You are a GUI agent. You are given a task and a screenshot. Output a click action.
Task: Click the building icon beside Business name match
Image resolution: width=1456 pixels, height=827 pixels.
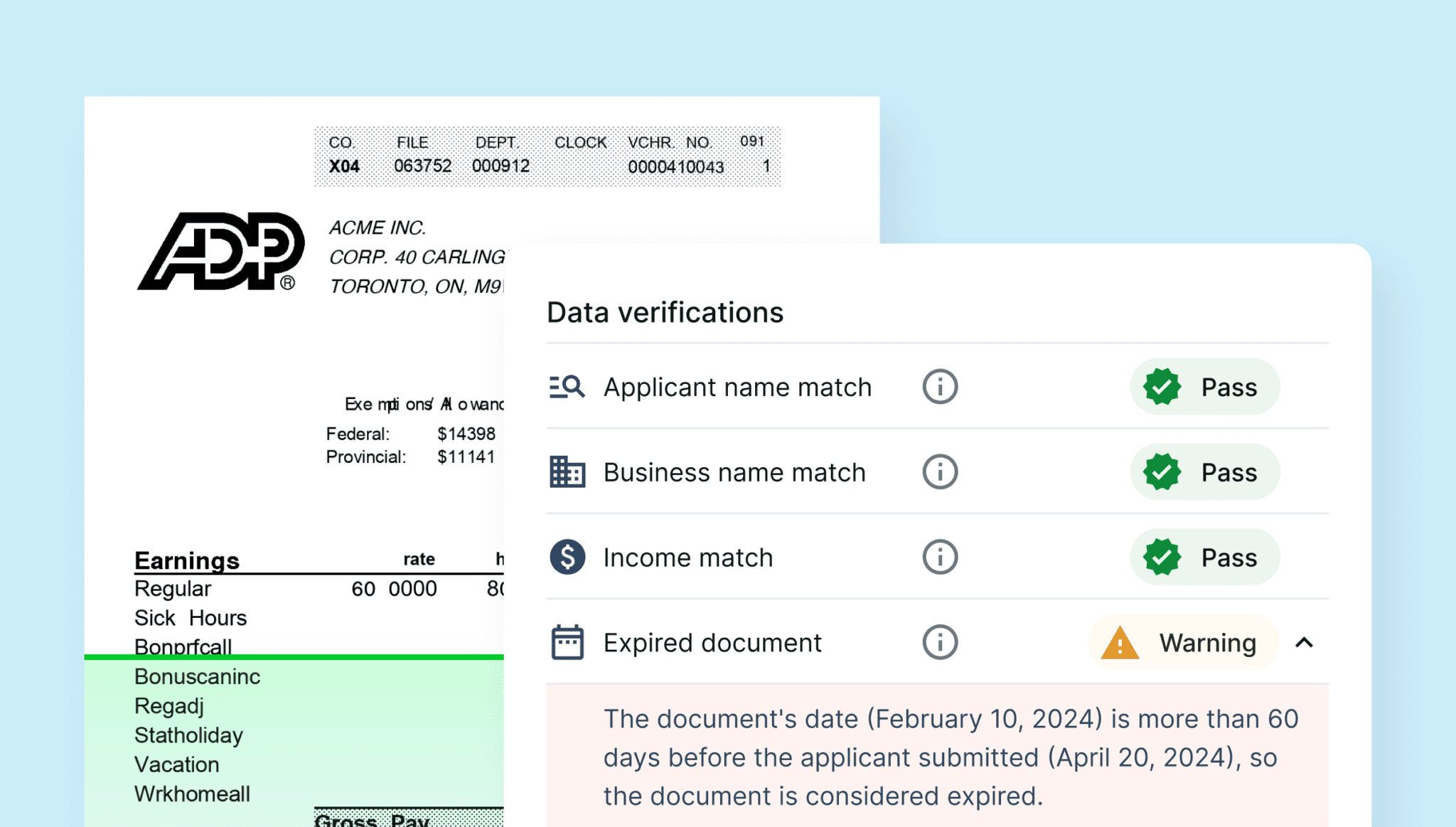click(567, 471)
